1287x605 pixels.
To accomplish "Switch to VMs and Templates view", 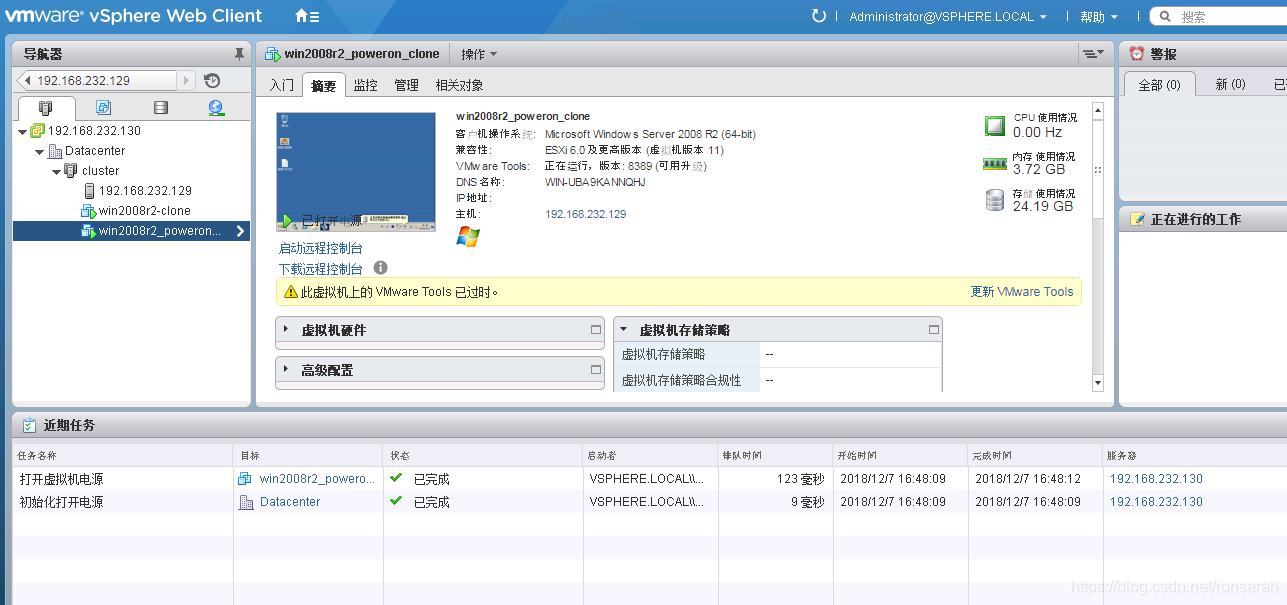I will click(103, 108).
